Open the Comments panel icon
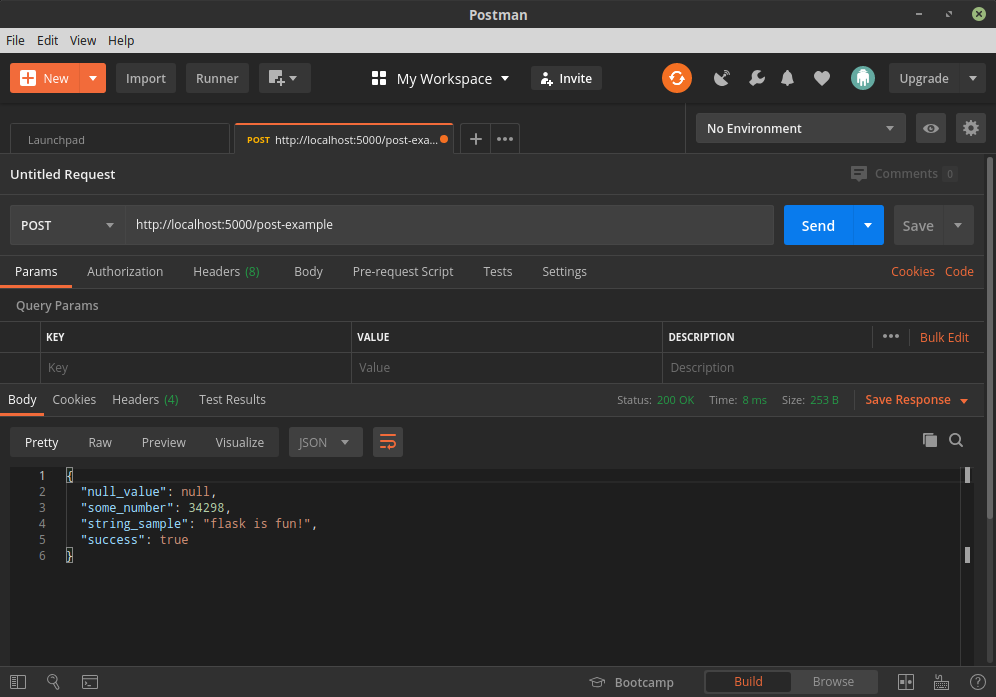Screen dimensions: 996x697 pyautogui.click(x=859, y=173)
